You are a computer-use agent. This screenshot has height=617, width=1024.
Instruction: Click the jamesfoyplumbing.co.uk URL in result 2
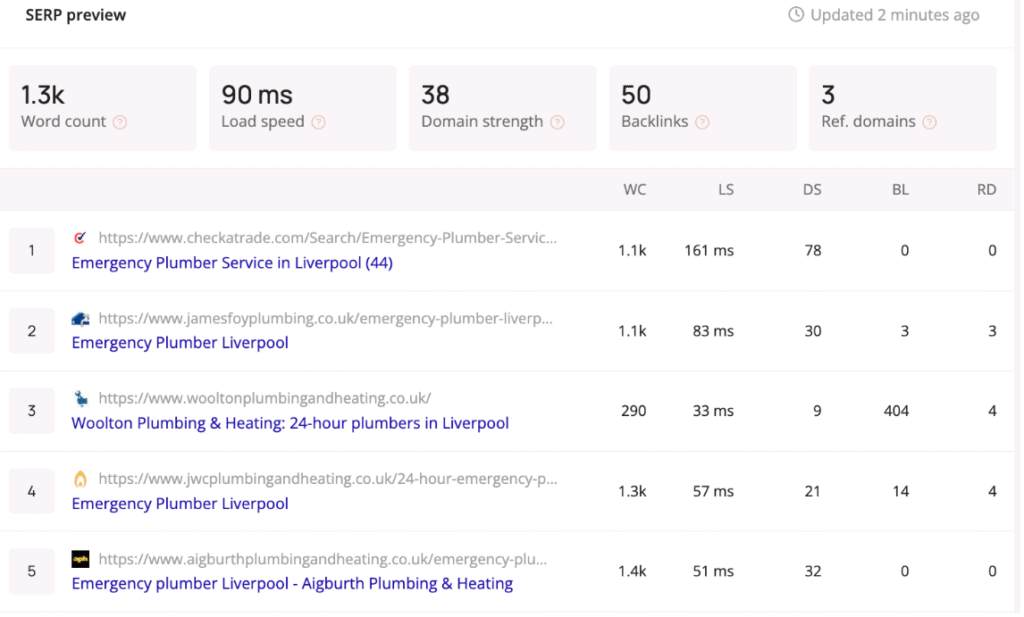(x=325, y=319)
